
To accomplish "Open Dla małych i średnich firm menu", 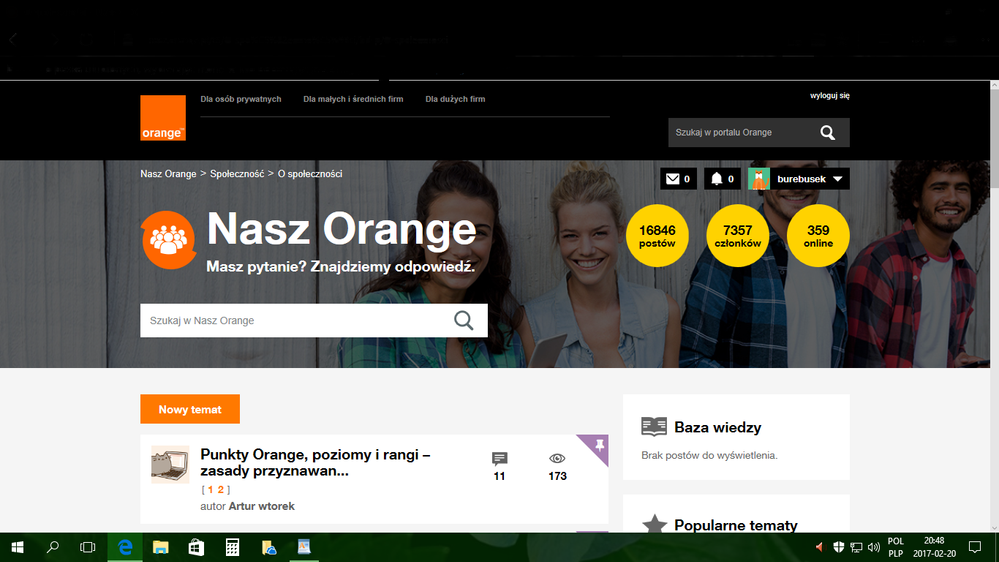I will pyautogui.click(x=353, y=99).
